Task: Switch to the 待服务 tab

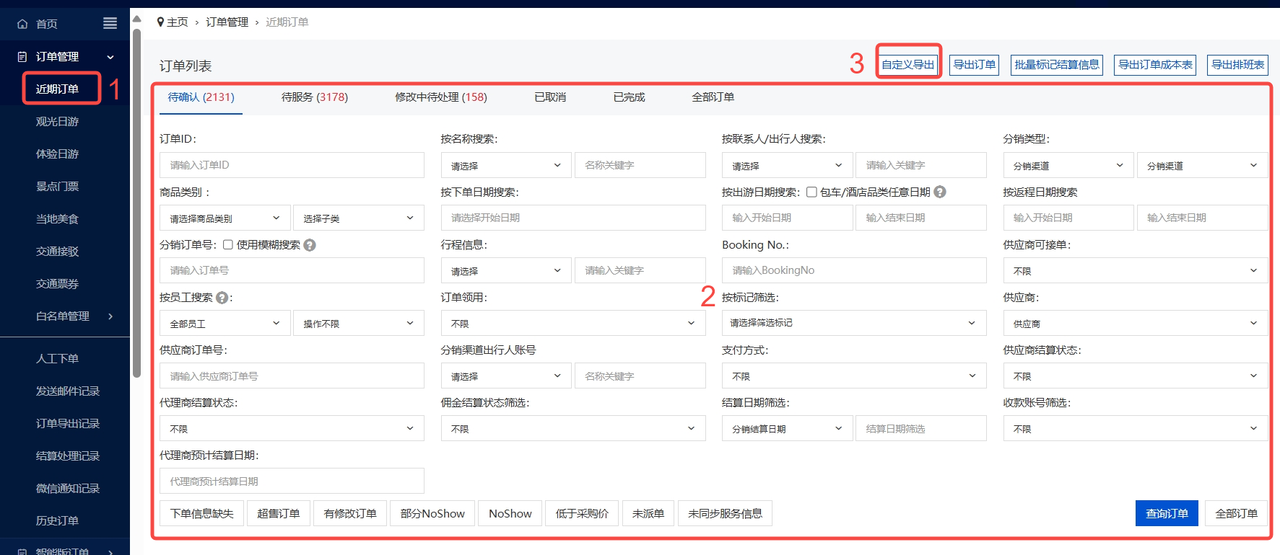Action: coord(314,97)
